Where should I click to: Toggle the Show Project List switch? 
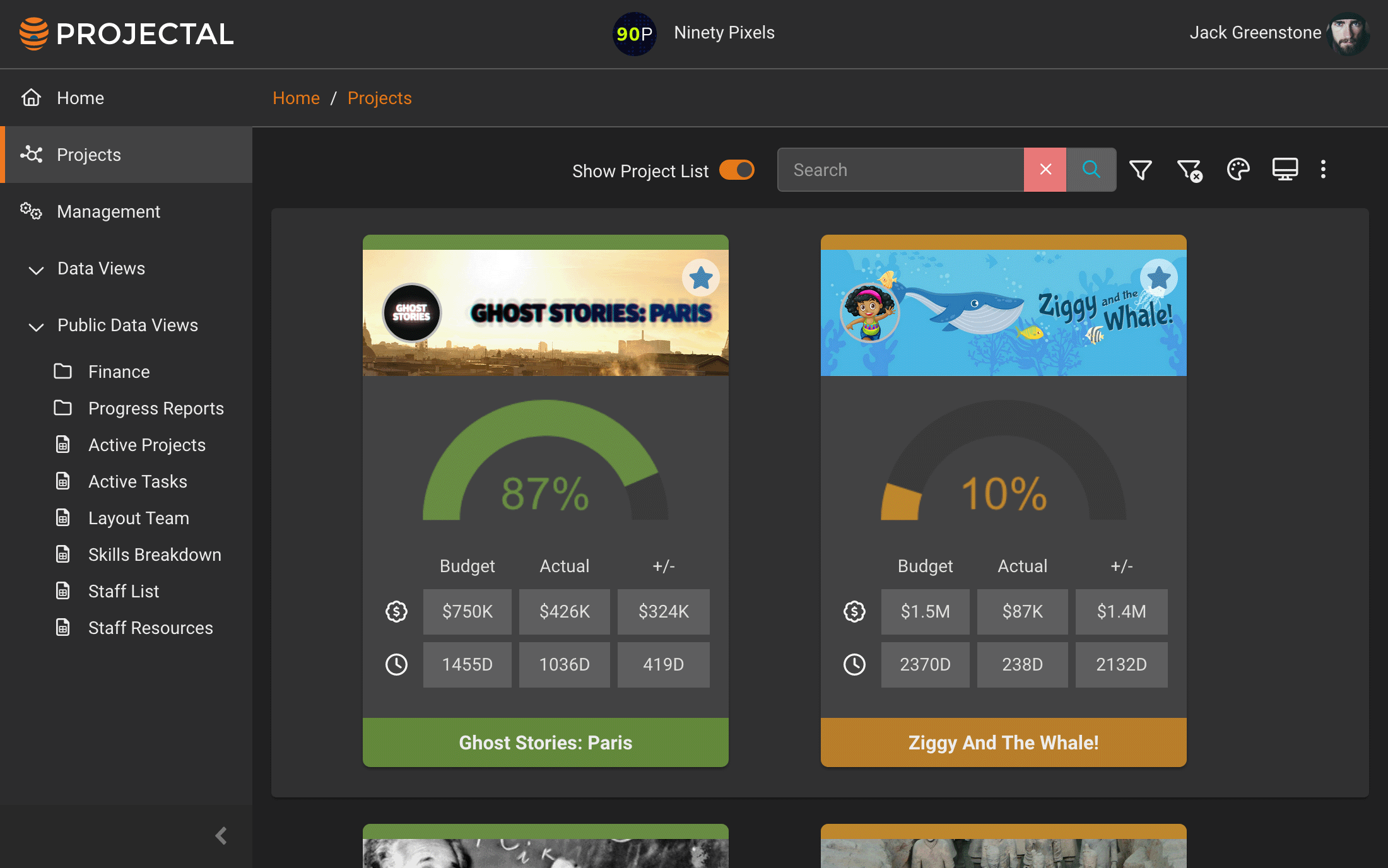737,170
